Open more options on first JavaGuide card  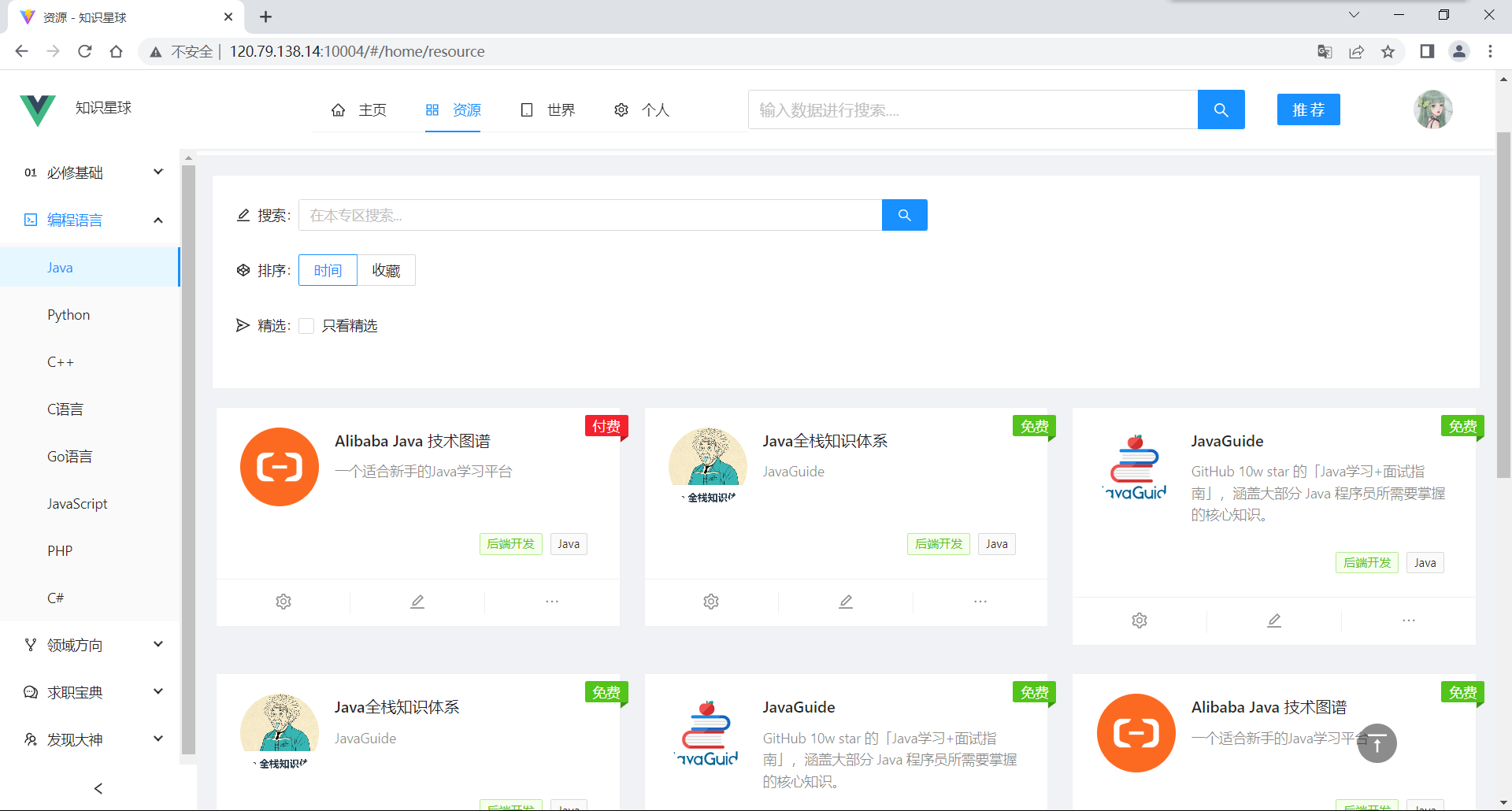tap(1409, 620)
